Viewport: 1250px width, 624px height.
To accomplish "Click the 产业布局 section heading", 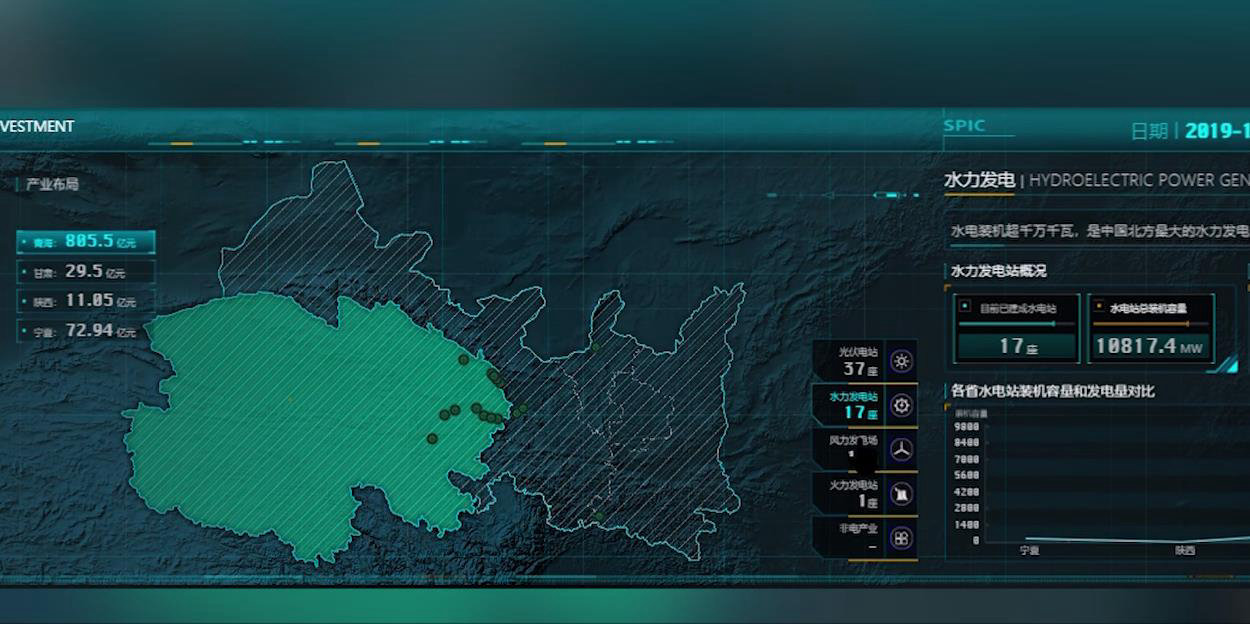I will pos(52,184).
